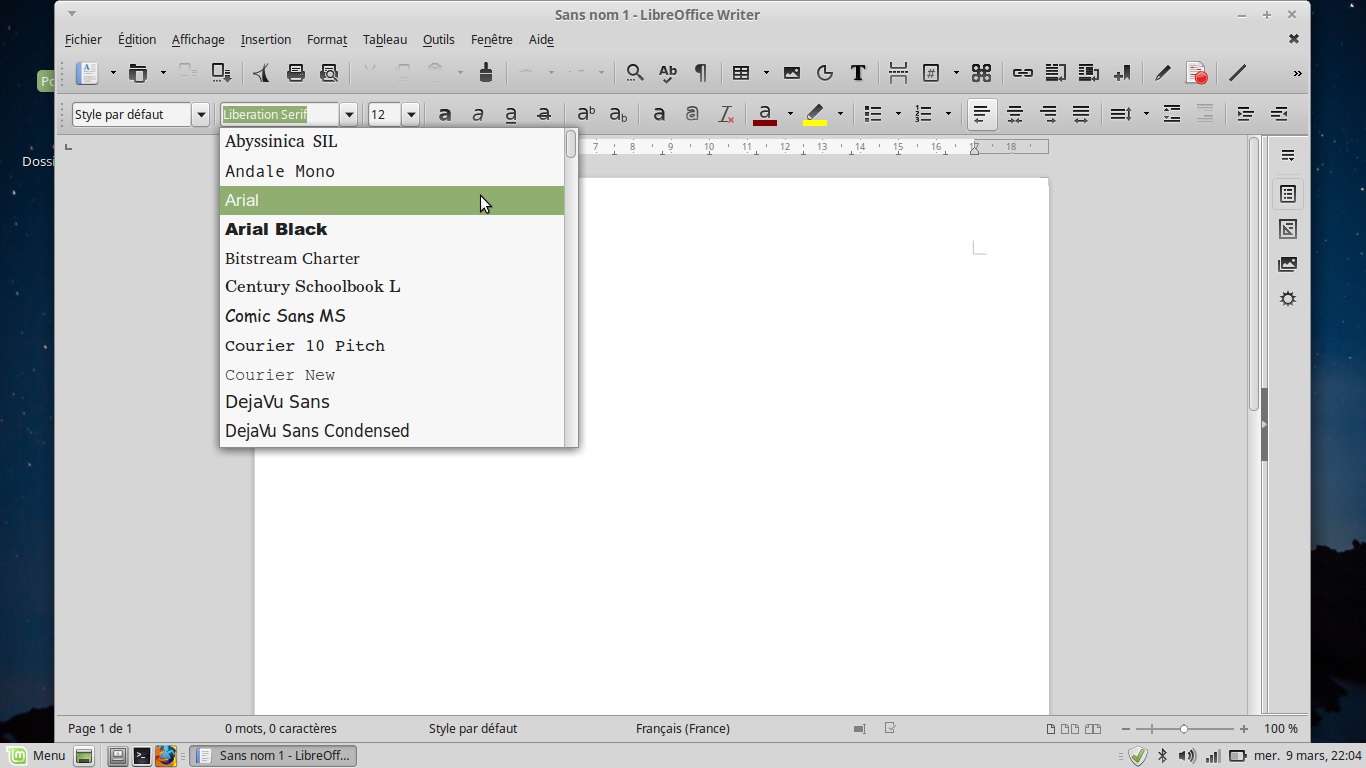This screenshot has height=768, width=1366.
Task: Insert a footnote from the toolbar
Action: pyautogui.click(x=1055, y=73)
